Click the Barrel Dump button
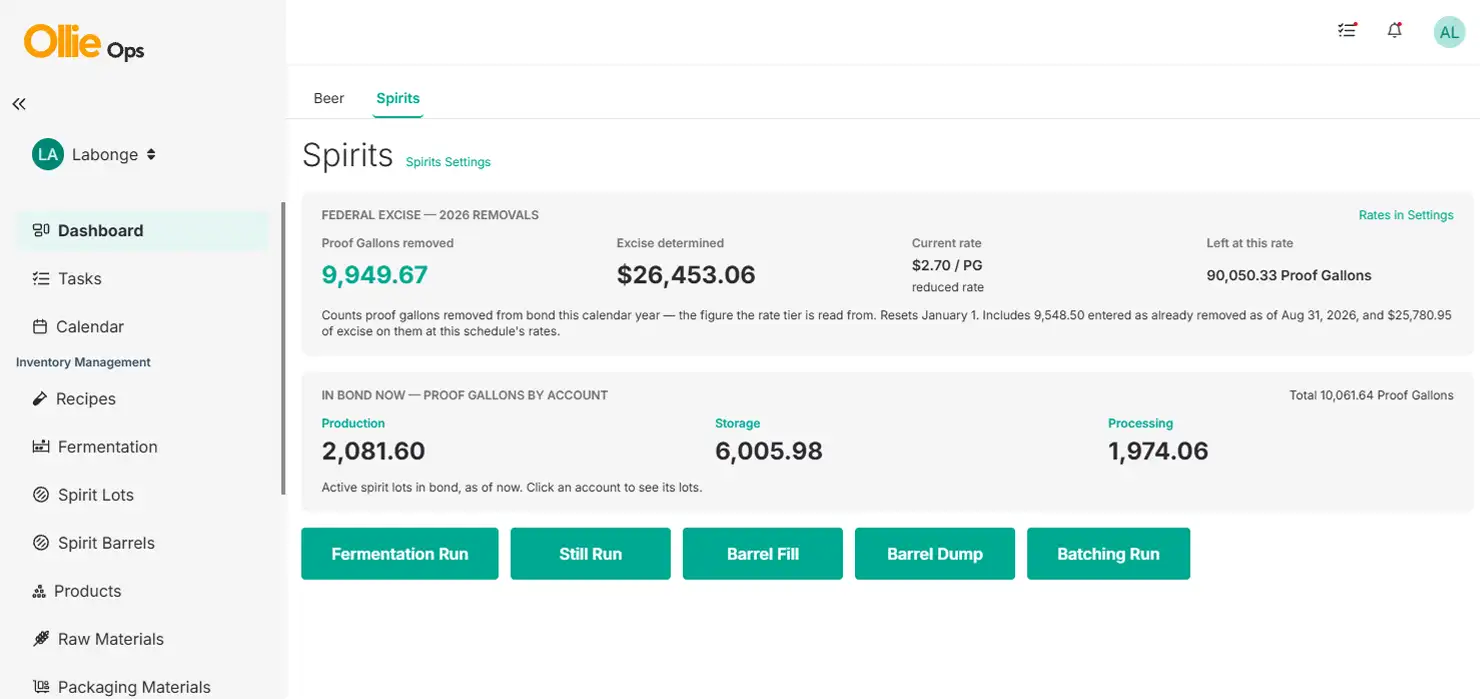The image size is (1480, 699). point(935,554)
